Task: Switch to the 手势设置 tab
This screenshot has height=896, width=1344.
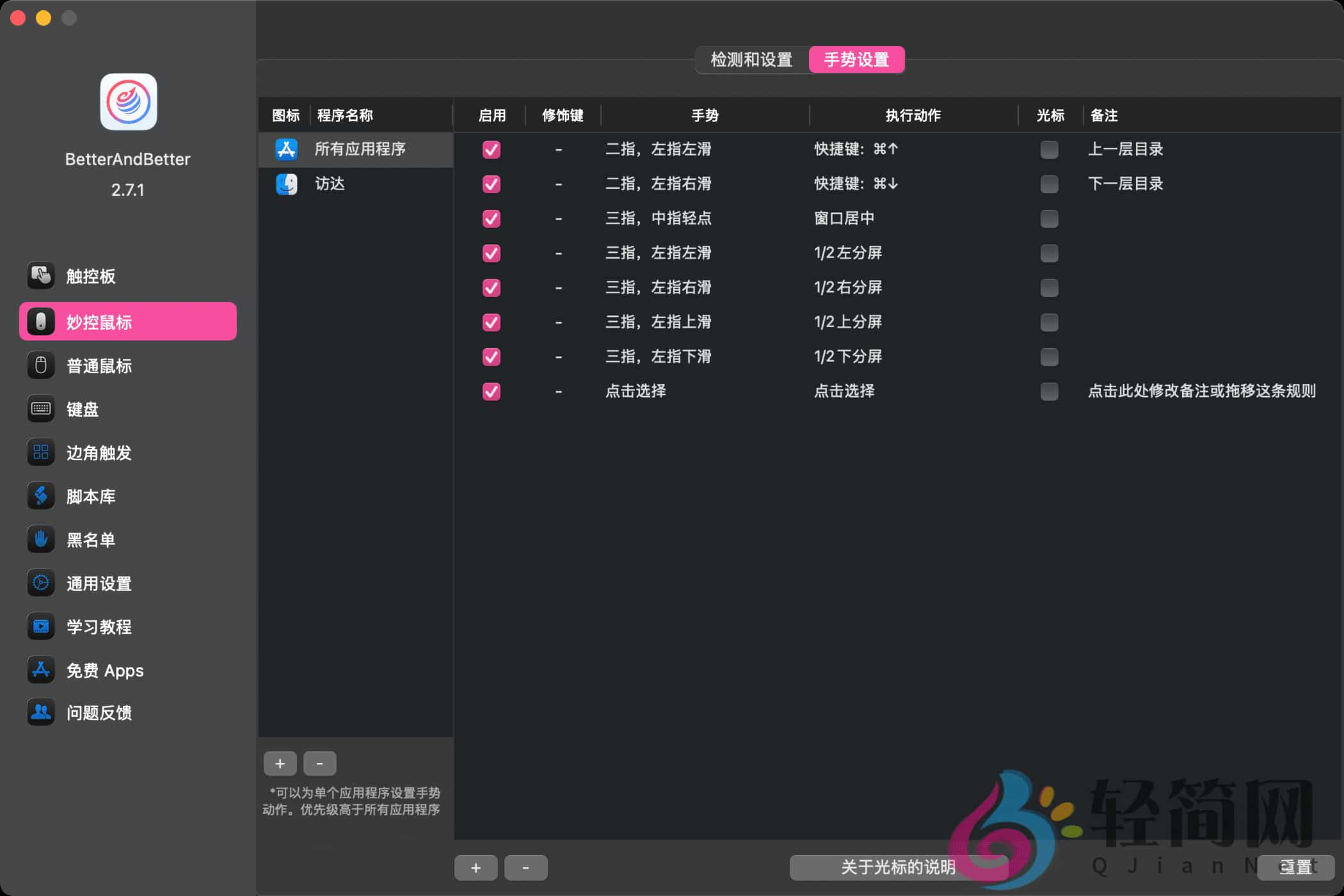Action: 856,60
